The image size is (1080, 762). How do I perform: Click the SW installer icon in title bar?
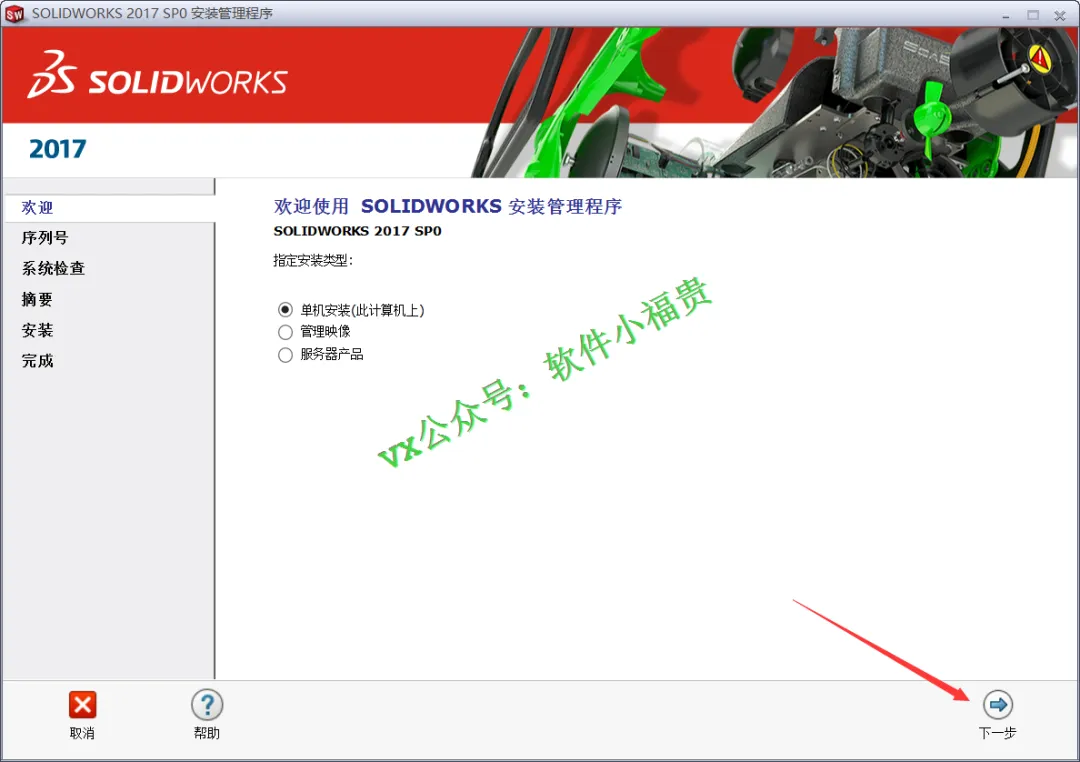(x=14, y=14)
